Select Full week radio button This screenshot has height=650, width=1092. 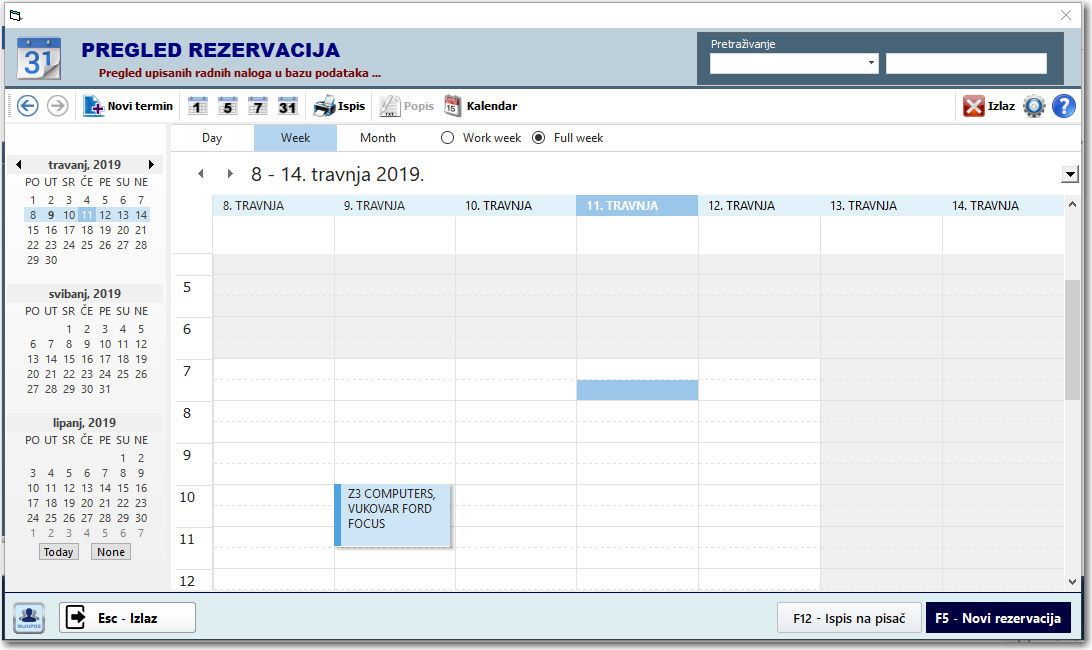click(538, 138)
